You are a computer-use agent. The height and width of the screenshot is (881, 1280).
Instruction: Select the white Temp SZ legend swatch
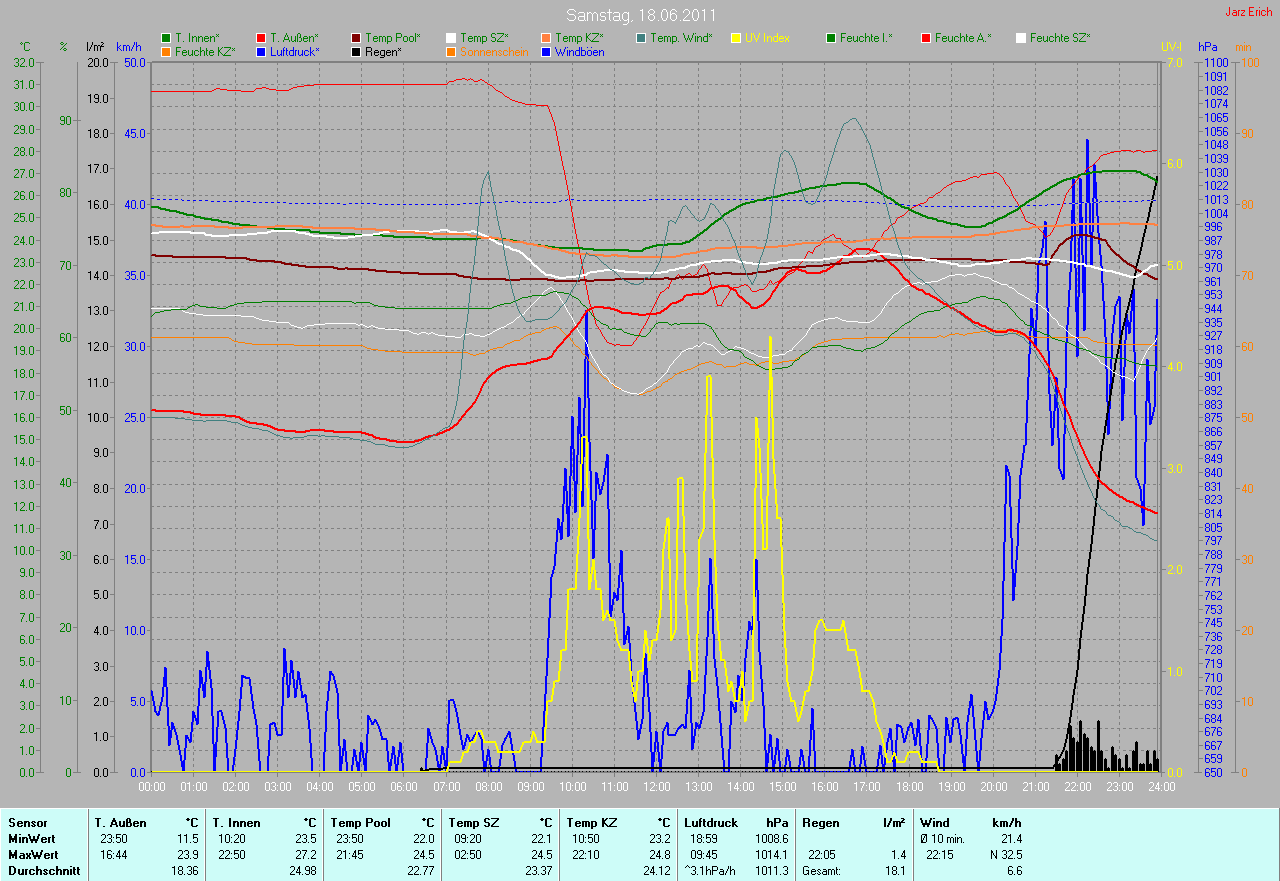point(451,38)
